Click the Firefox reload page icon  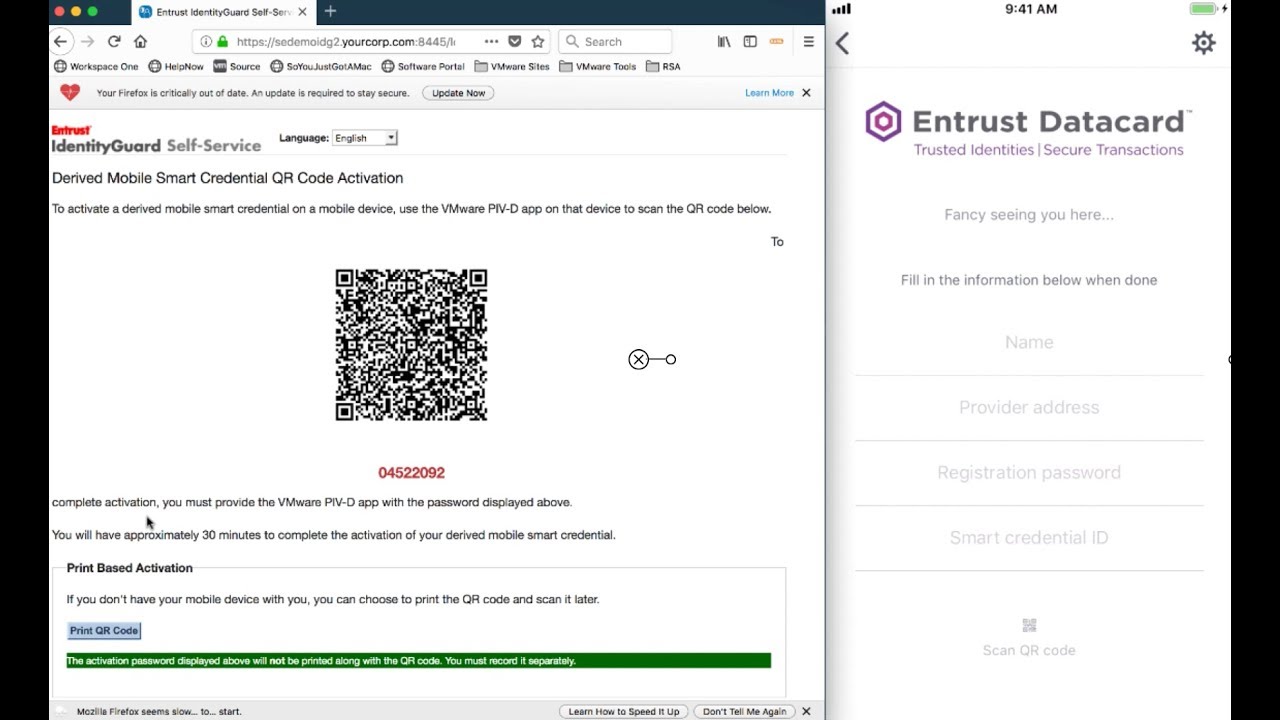click(x=114, y=42)
